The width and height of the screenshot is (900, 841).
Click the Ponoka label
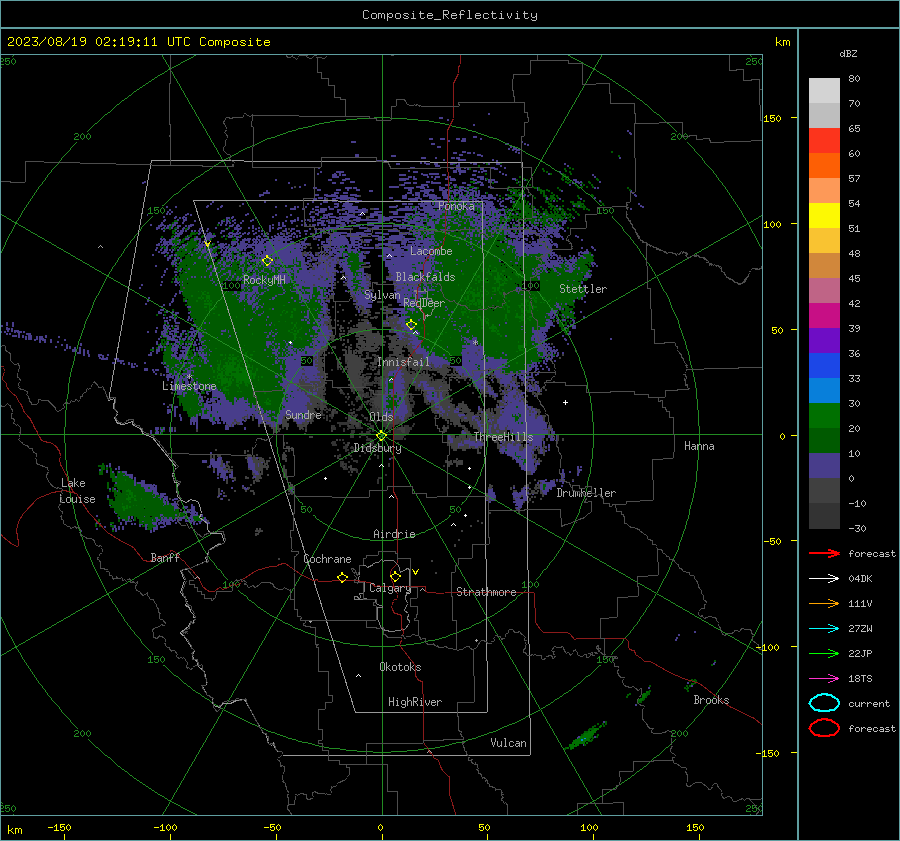(456, 206)
